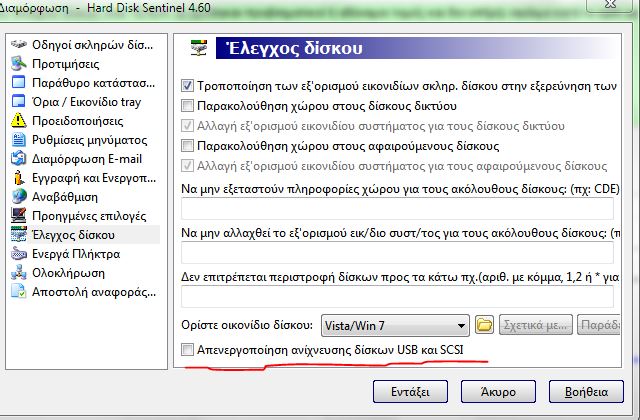
Task: Enable Παρακολούθηση χώρου στους αφαιρούμενους δίσκους
Action: click(187, 145)
